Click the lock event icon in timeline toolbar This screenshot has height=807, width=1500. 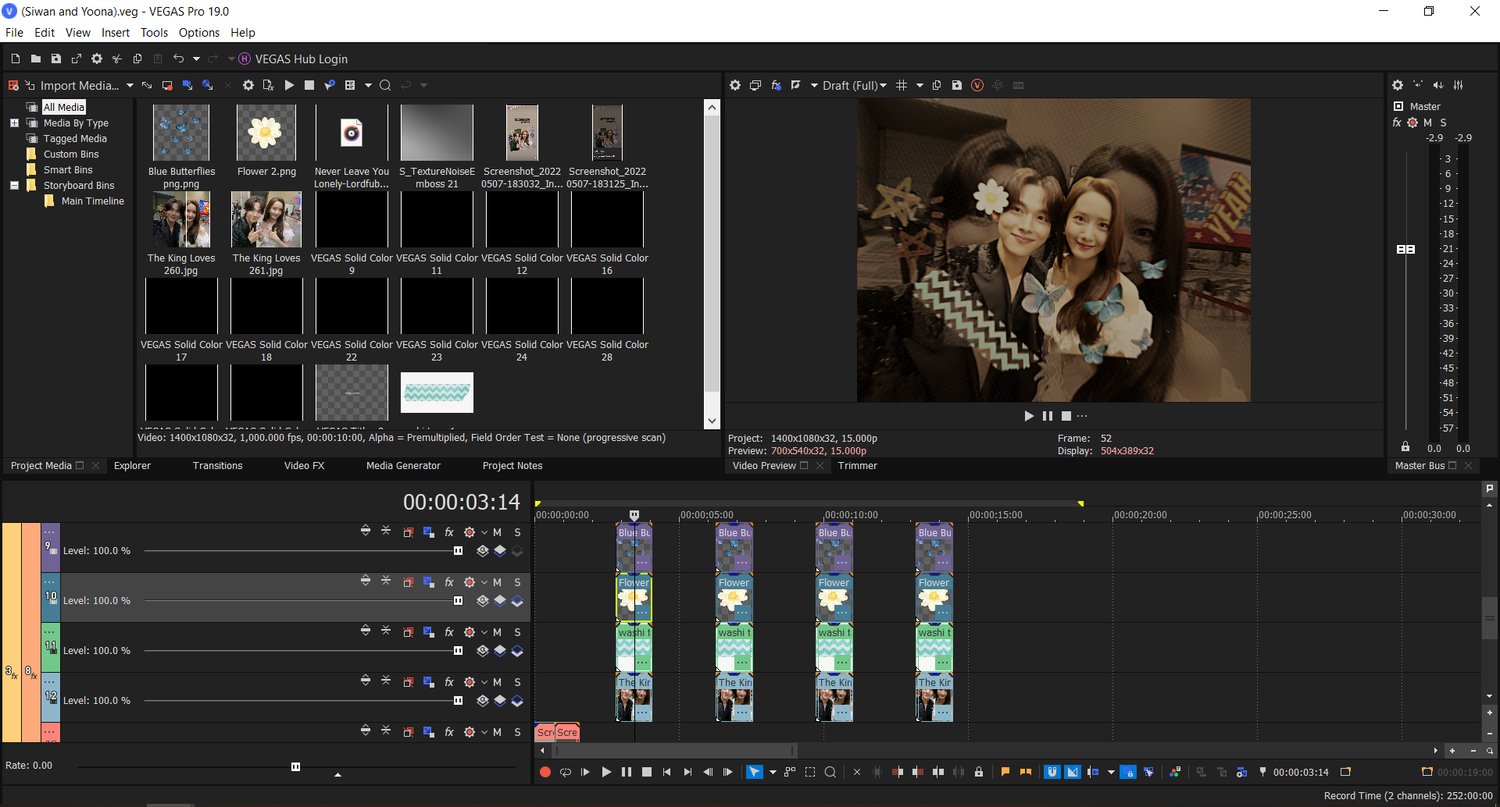978,772
